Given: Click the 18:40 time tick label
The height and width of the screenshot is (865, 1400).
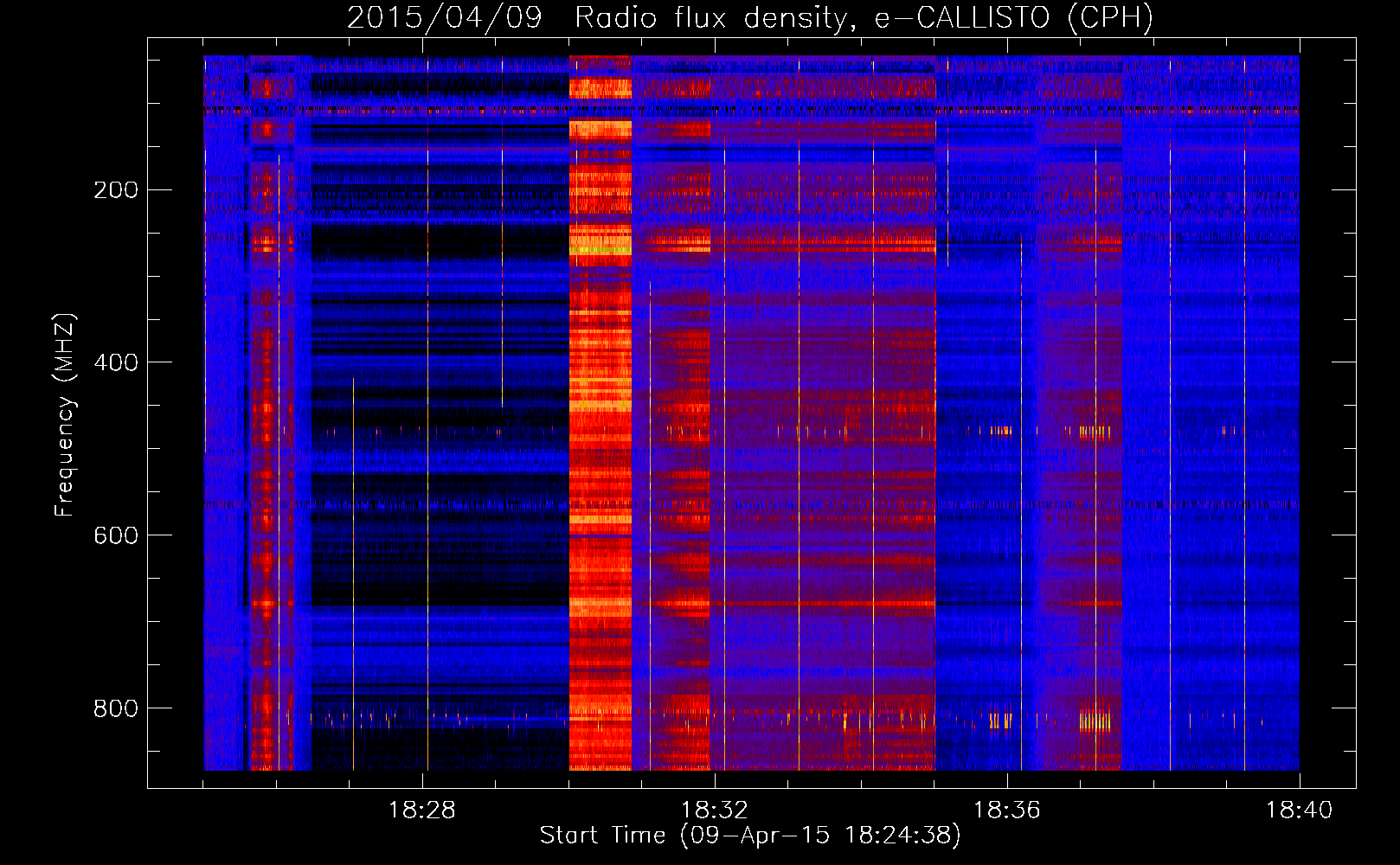Looking at the screenshot, I should click(x=1300, y=811).
